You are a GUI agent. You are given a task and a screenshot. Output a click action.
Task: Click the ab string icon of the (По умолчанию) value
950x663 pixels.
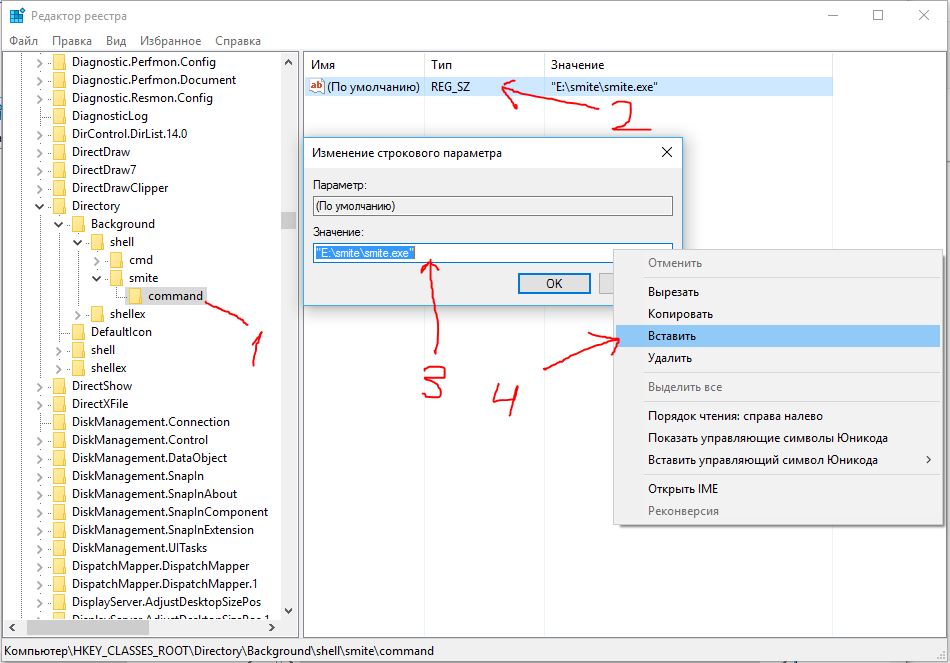316,86
